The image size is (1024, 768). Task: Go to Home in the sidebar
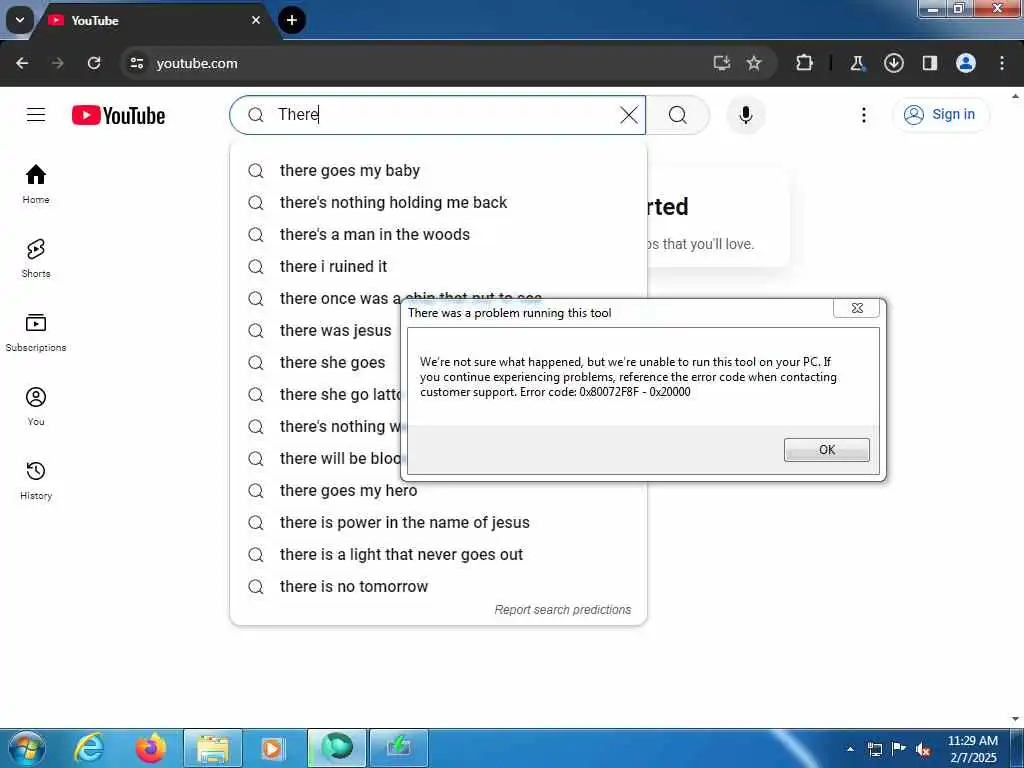coord(36,184)
